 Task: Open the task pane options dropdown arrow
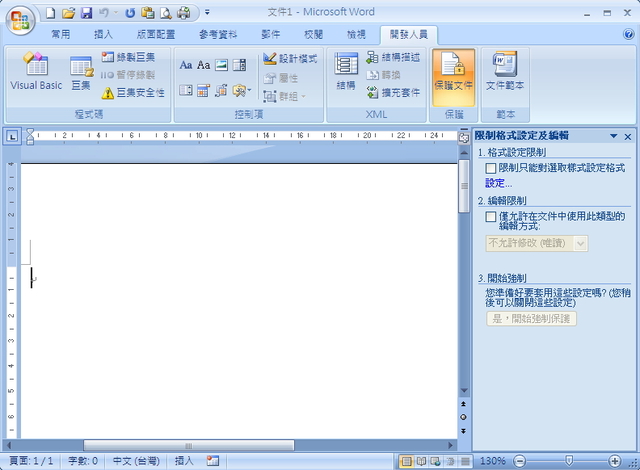pyautogui.click(x=613, y=136)
